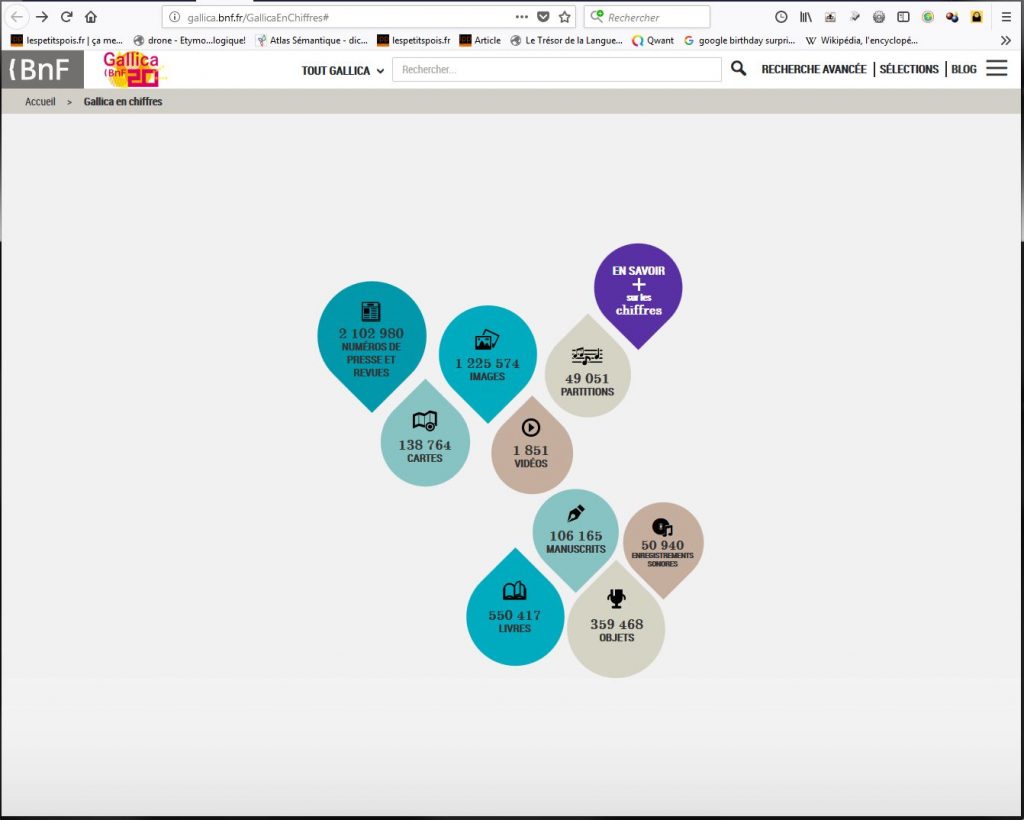Image resolution: width=1024 pixels, height=820 pixels.
Task: Select the 2 102 980 press count
Action: (x=371, y=334)
